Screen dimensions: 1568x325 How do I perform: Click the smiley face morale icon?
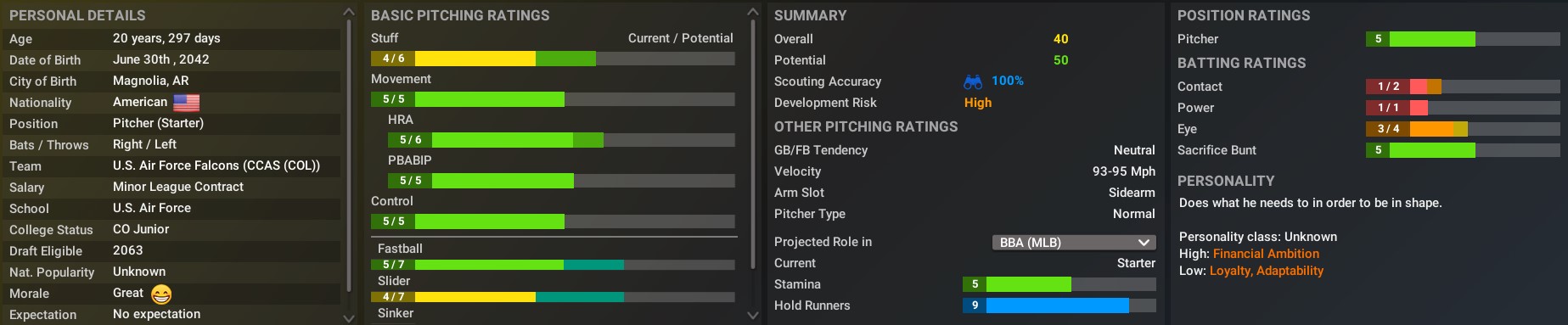161,294
